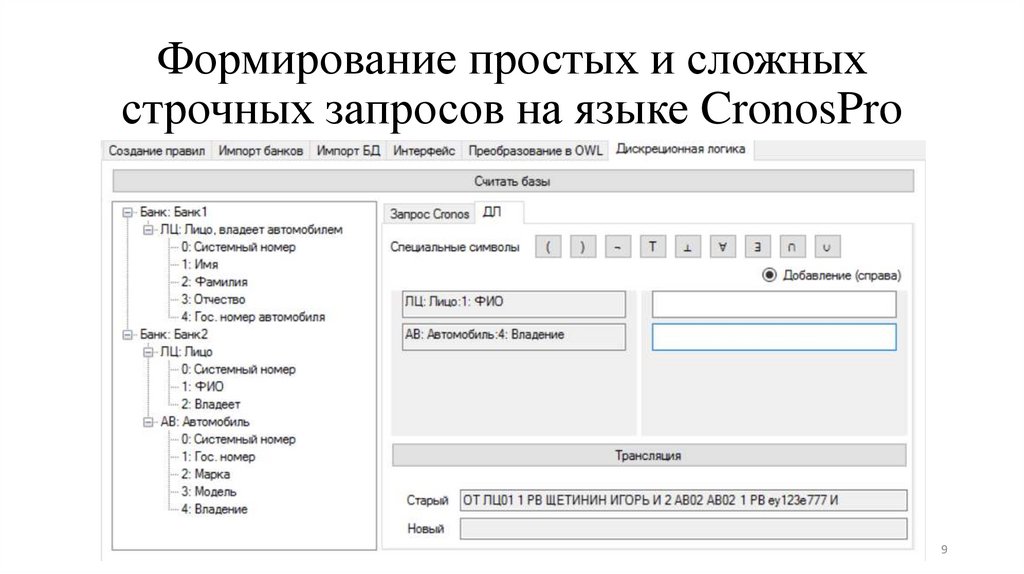Open the Импорт БД tab
1024x574 pixels.
[348, 151]
